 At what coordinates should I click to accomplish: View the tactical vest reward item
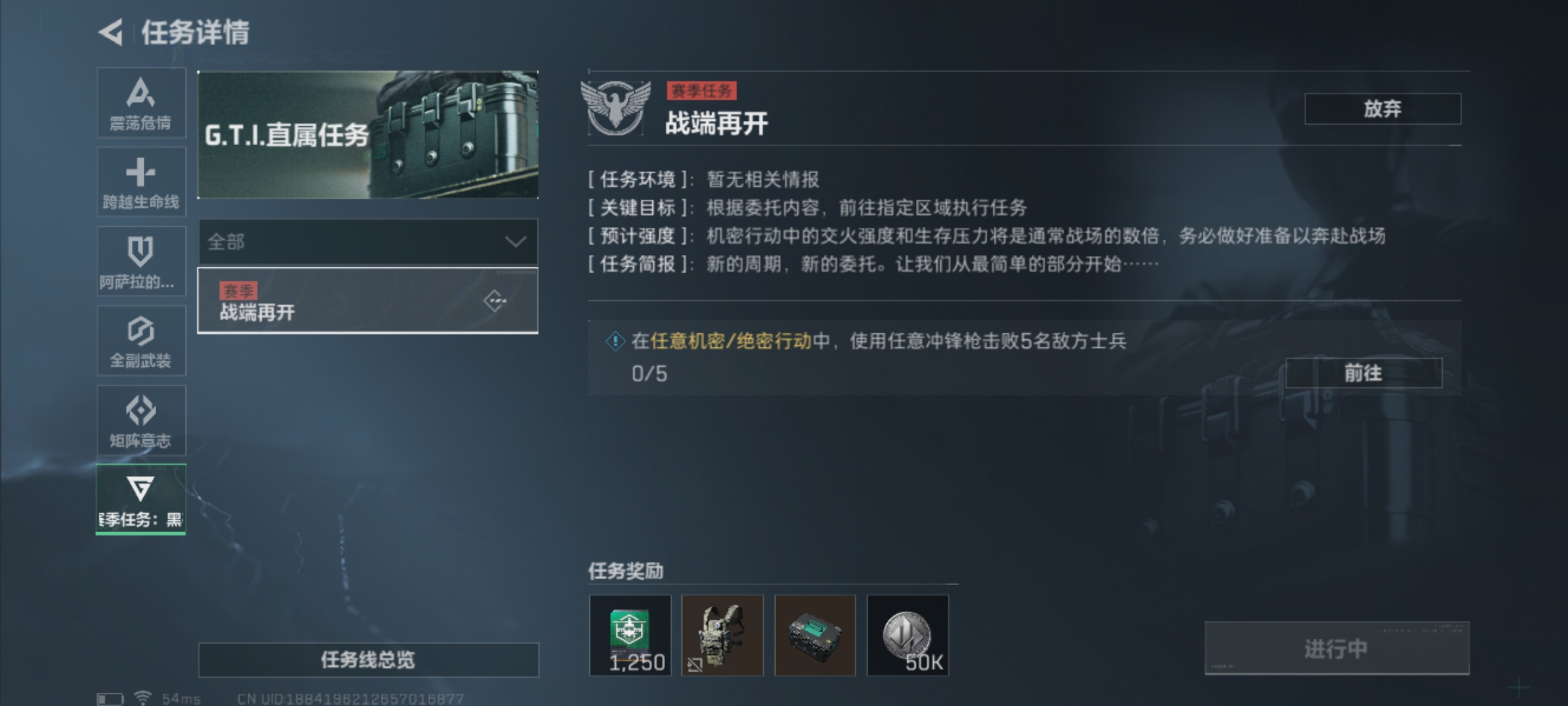click(x=722, y=635)
